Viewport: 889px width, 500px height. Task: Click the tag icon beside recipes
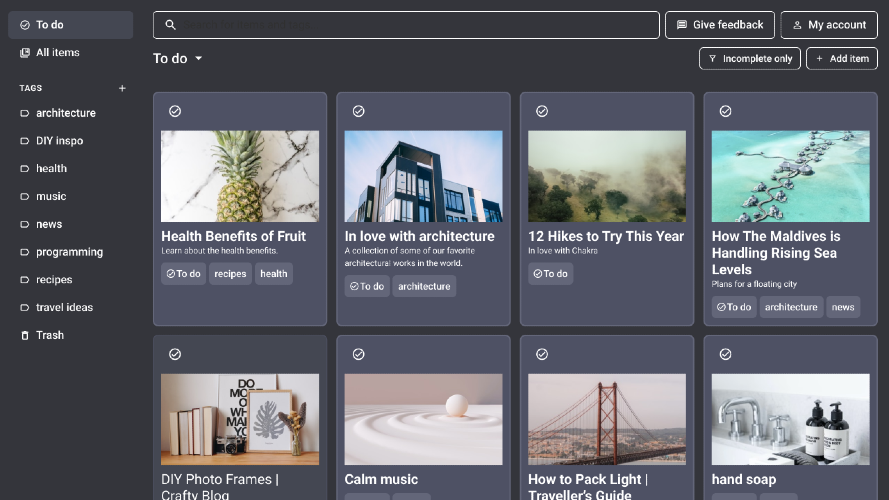click(24, 280)
